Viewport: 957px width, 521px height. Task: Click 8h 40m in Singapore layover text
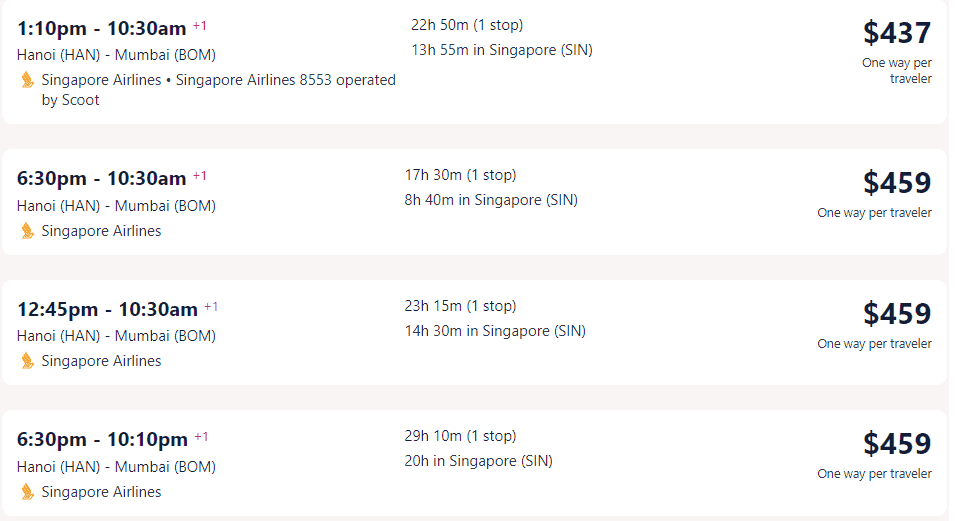(491, 200)
